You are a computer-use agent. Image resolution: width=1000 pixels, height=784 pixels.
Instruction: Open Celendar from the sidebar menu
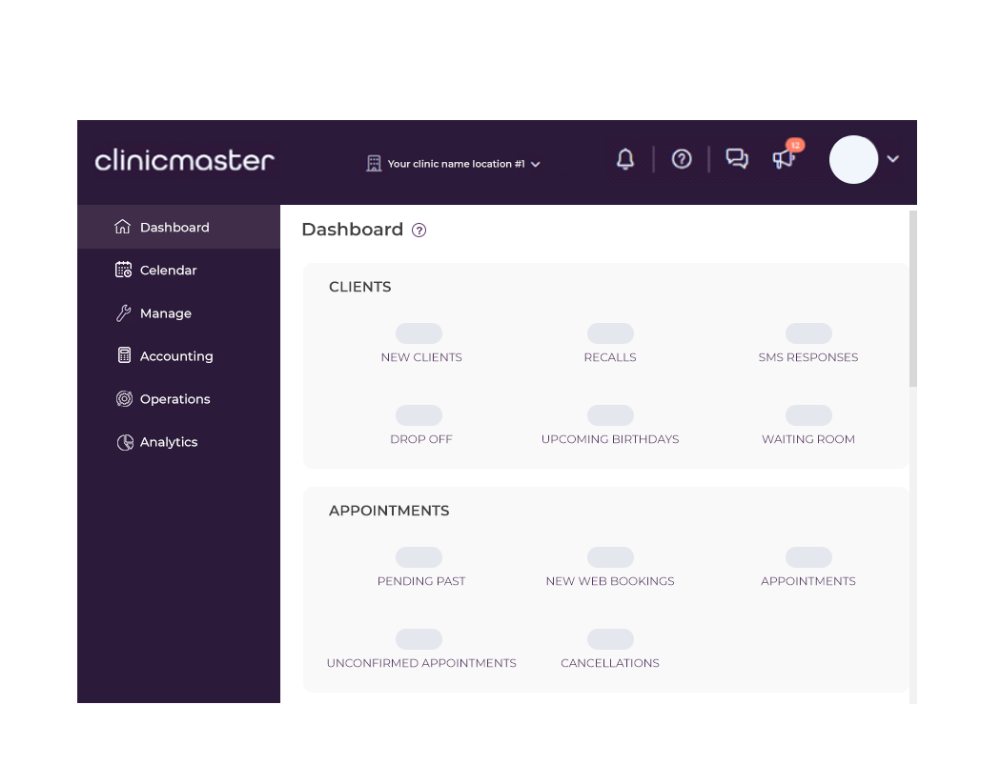(x=168, y=269)
